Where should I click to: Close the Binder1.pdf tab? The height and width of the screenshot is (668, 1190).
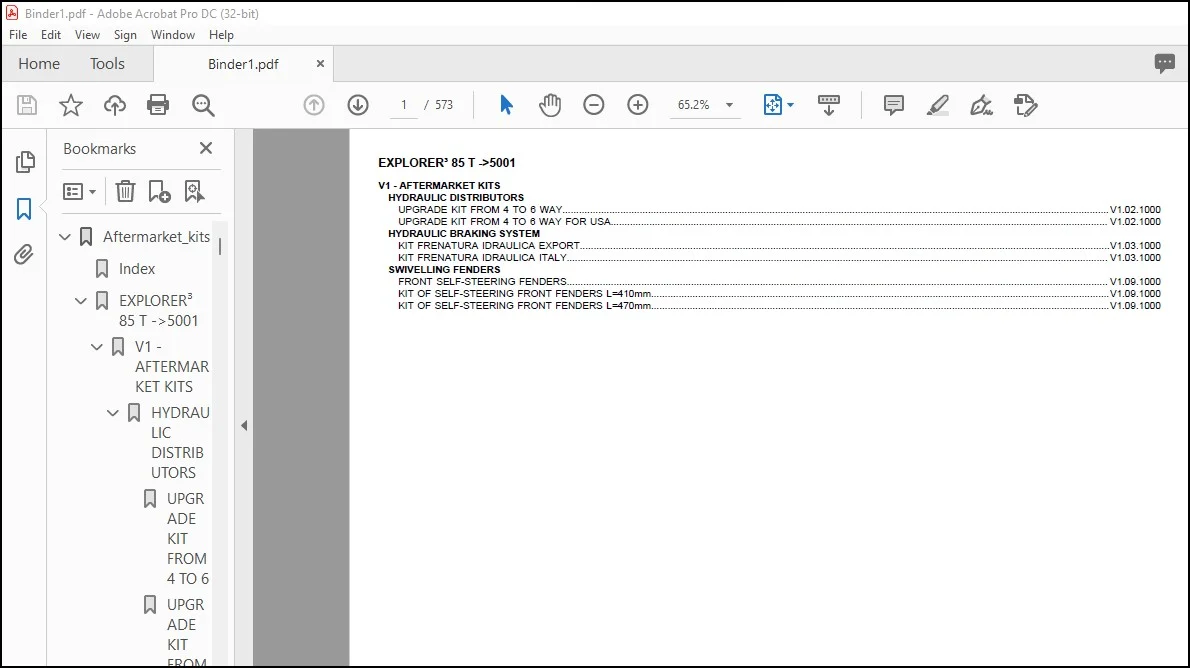point(320,64)
